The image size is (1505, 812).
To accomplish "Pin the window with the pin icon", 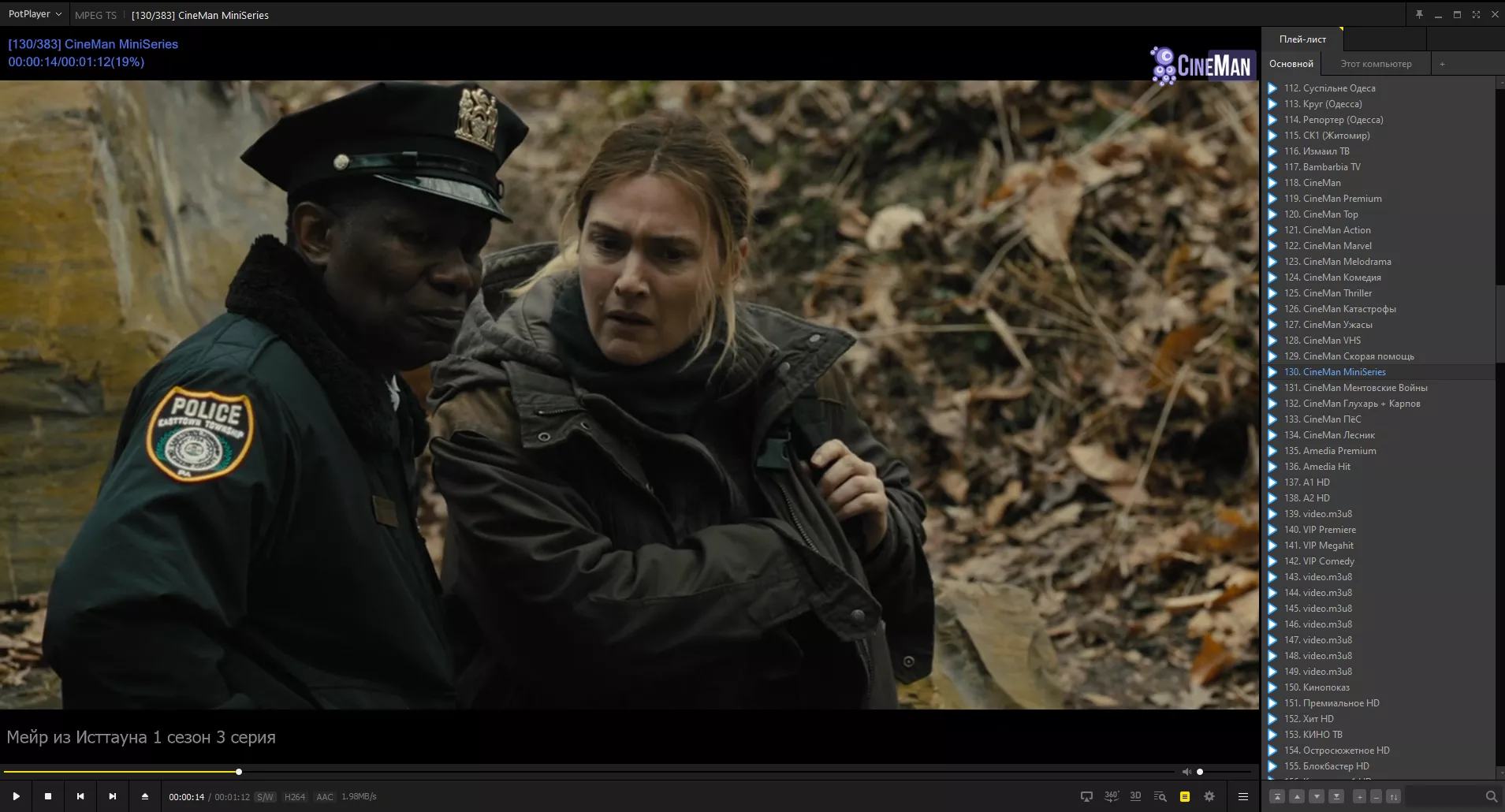I will pyautogui.click(x=1419, y=14).
